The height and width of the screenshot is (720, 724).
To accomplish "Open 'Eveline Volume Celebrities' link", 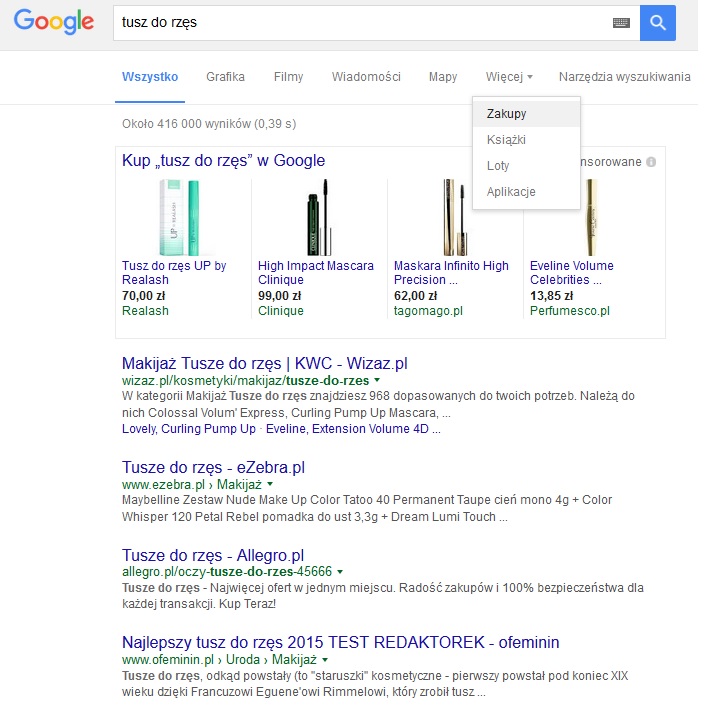I will pyautogui.click(x=572, y=272).
